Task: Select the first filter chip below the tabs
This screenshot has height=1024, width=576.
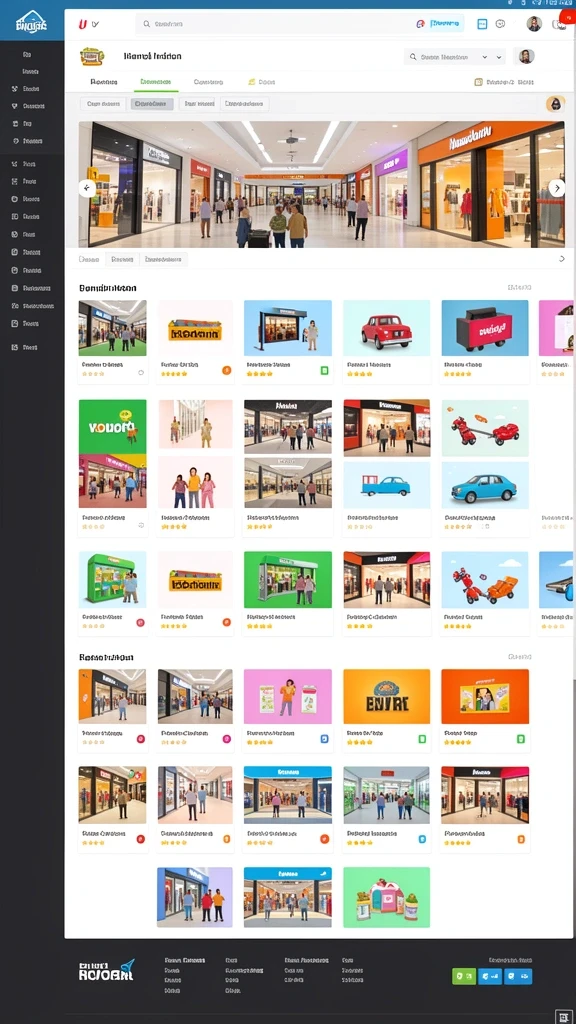Action: point(103,104)
